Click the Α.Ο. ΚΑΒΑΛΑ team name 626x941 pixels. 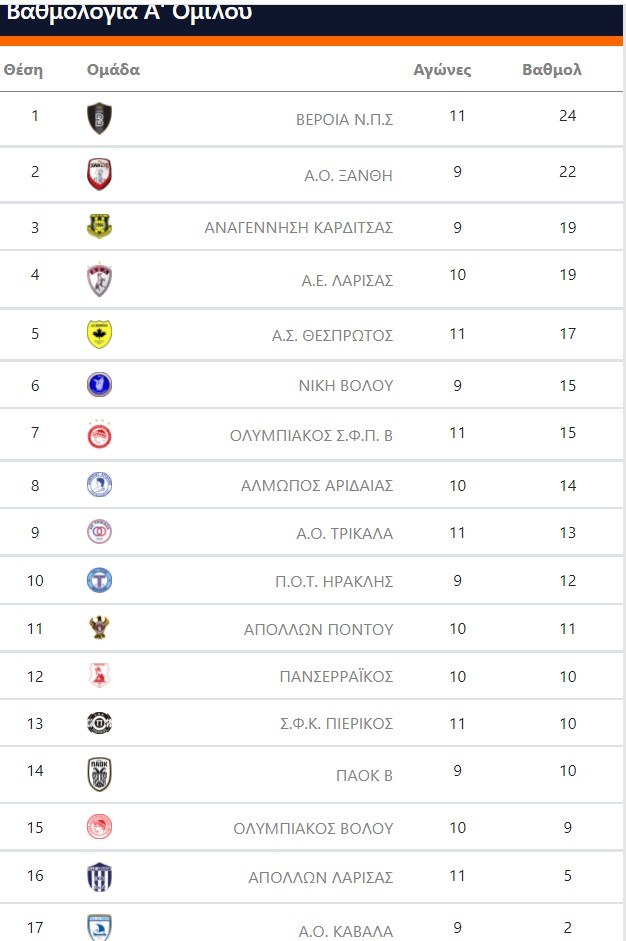[x=345, y=932]
